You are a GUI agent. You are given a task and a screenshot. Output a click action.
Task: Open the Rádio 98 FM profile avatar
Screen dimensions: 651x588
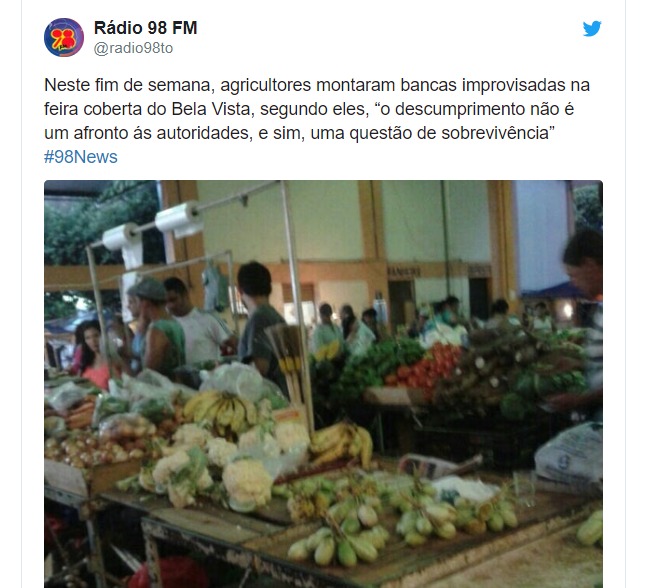pos(64,37)
